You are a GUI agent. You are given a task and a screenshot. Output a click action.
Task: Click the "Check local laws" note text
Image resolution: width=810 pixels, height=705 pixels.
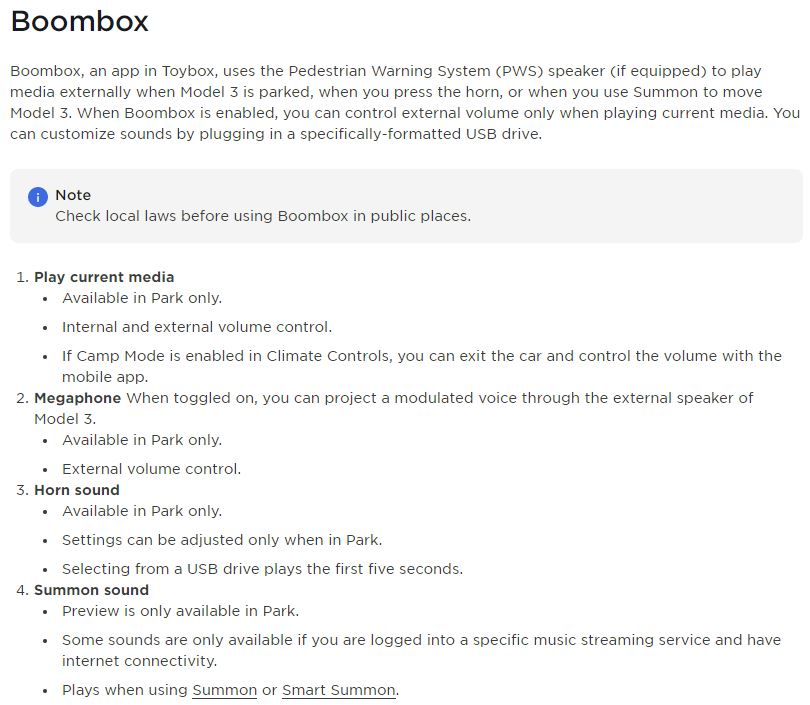click(262, 216)
